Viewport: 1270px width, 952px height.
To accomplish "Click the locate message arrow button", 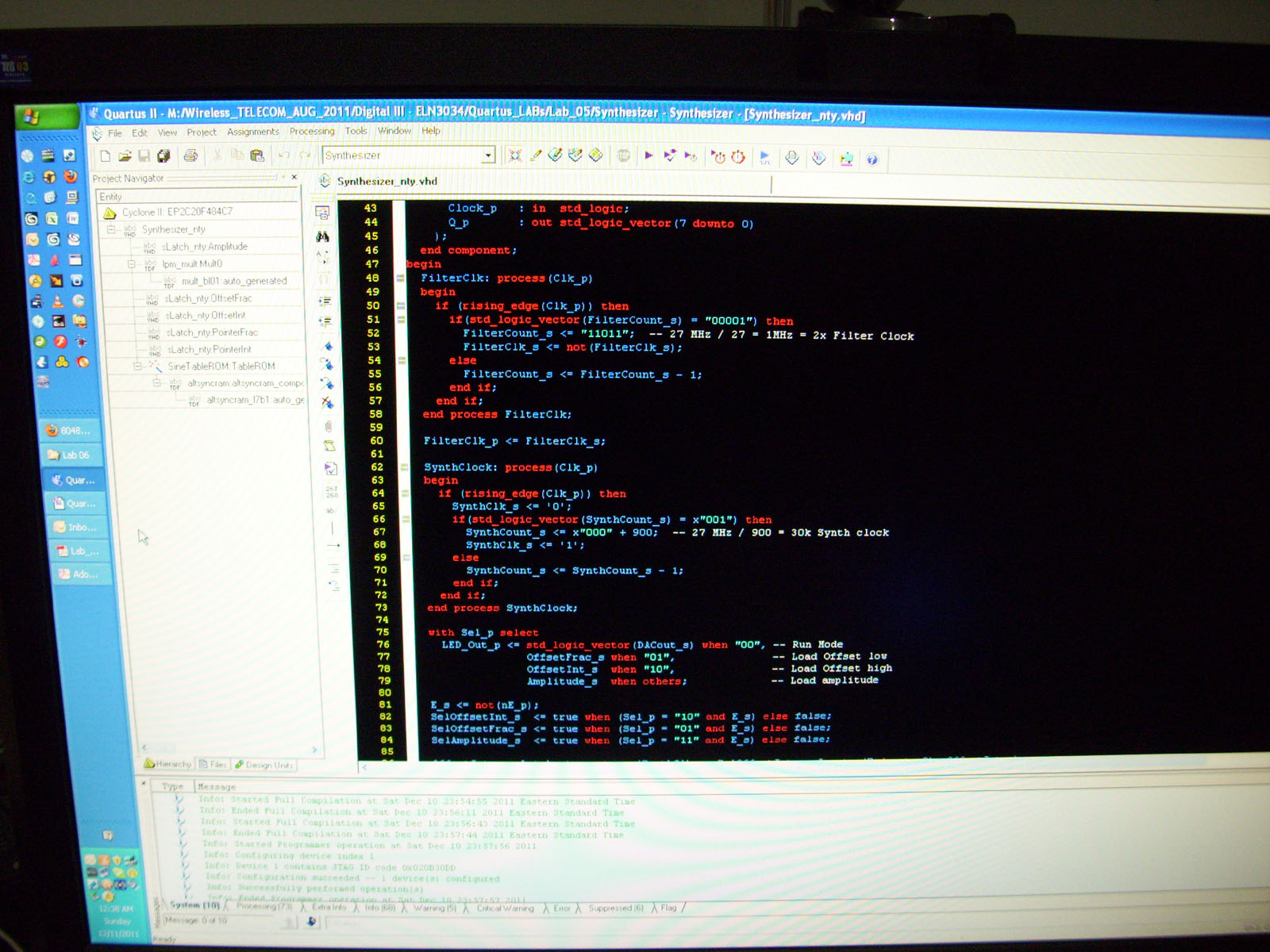I will pyautogui.click(x=310, y=922).
